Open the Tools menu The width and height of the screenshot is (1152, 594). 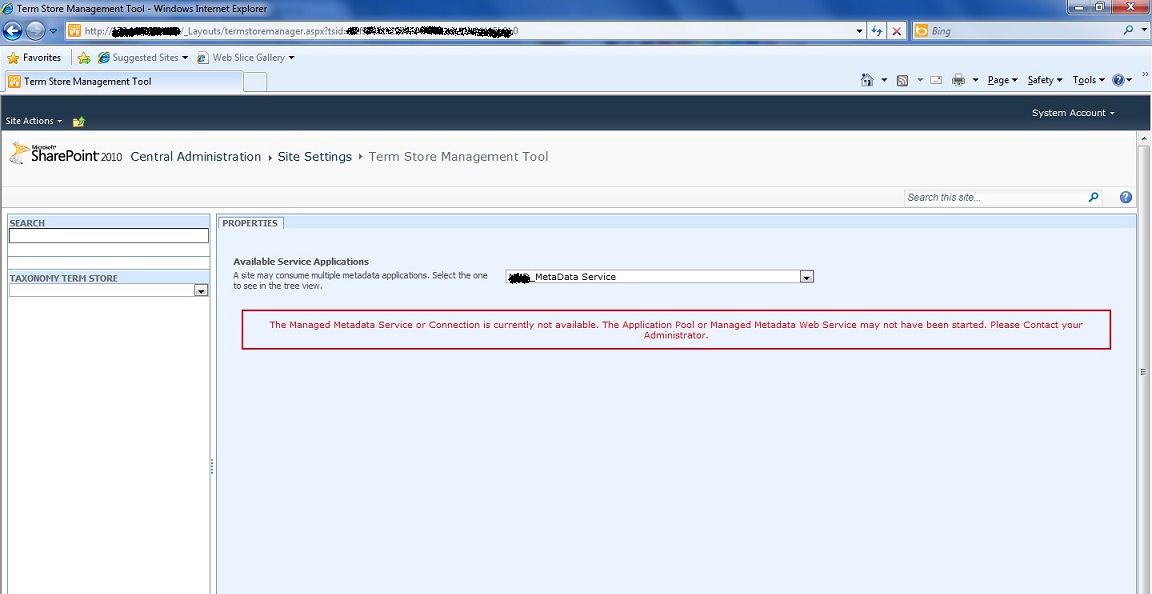point(1089,80)
